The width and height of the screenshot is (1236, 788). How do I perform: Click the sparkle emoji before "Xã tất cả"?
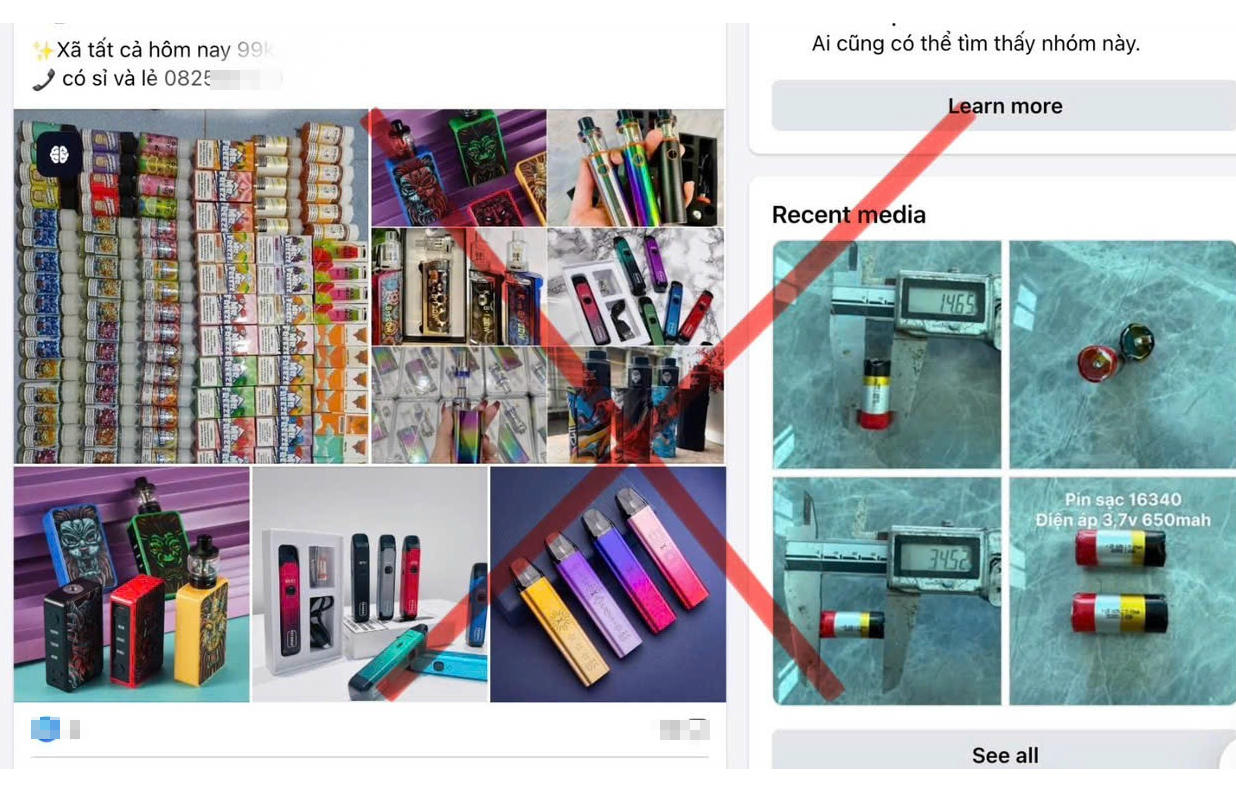[x=43, y=50]
